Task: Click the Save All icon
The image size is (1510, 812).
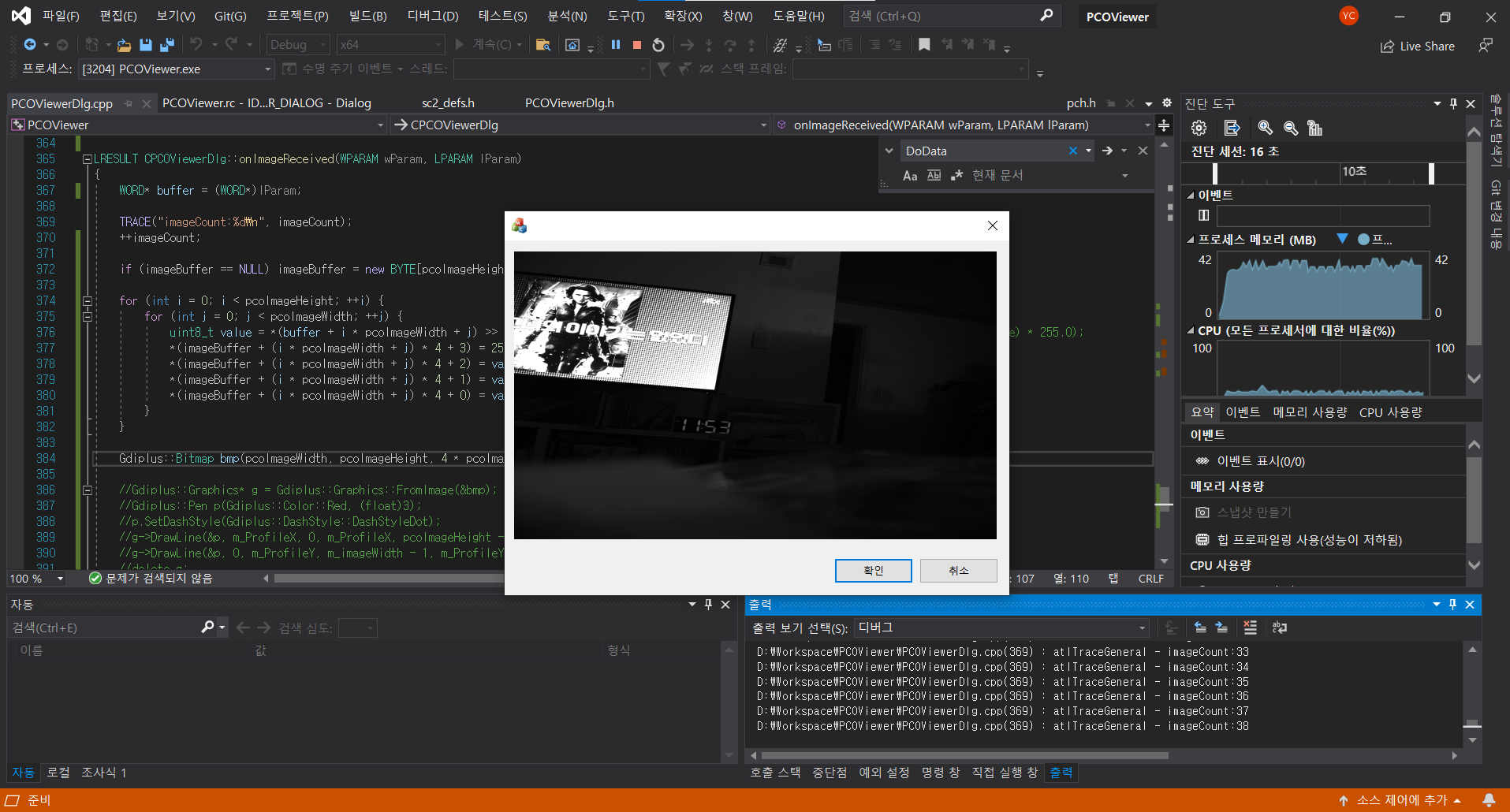Action: pos(167,45)
